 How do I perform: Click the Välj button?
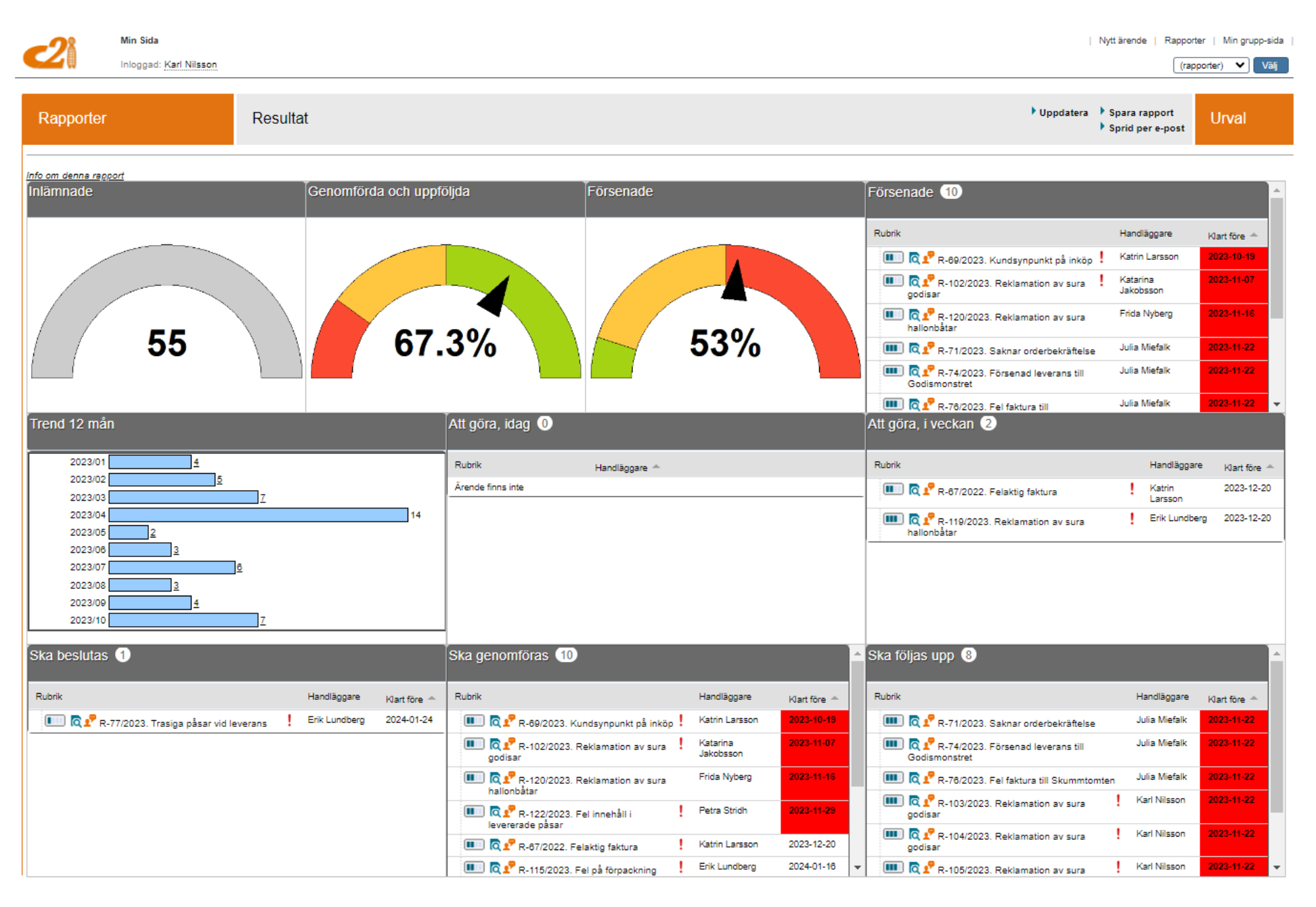click(1270, 65)
